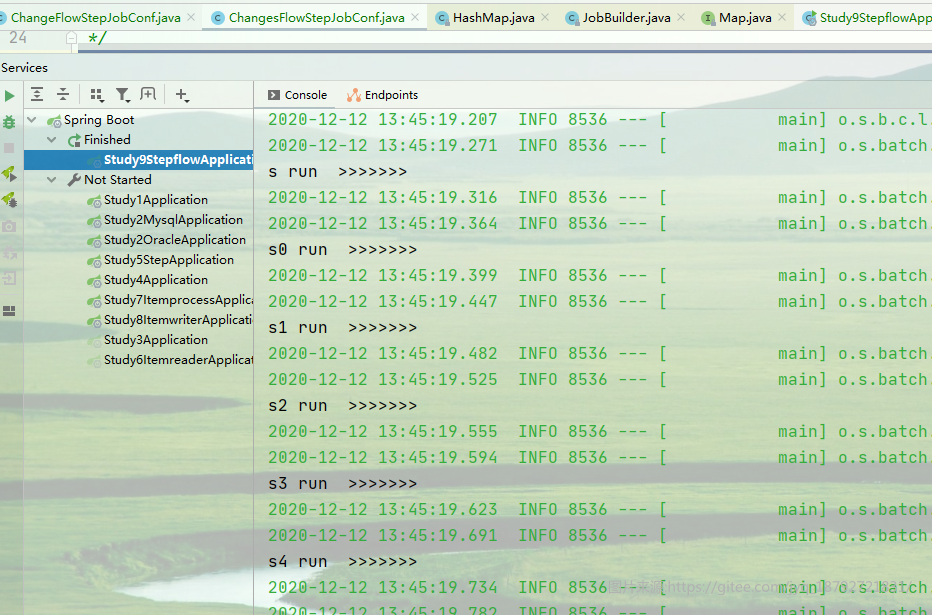Image resolution: width=932 pixels, height=615 pixels.
Task: Select the ChangesFlowStepJobConf.java editor tab
Action: click(316, 18)
